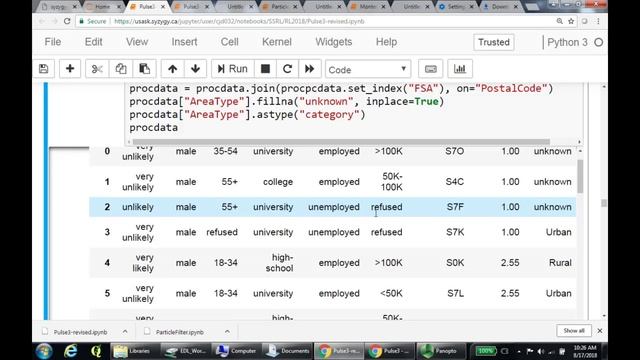Viewport: 640px width, 360px height.
Task: Expand options for Pulse3-revised.ipynb download
Action: [x=125, y=331]
